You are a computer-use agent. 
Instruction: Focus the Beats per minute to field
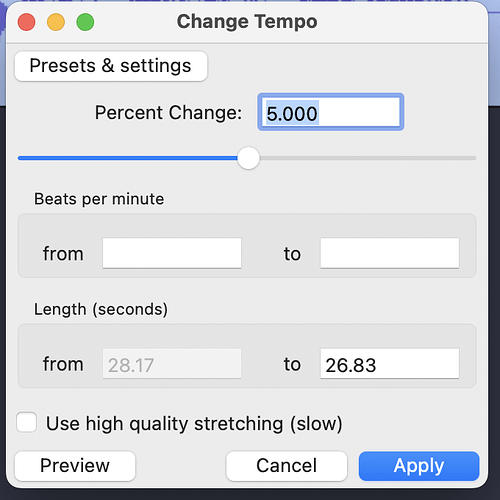coord(390,253)
